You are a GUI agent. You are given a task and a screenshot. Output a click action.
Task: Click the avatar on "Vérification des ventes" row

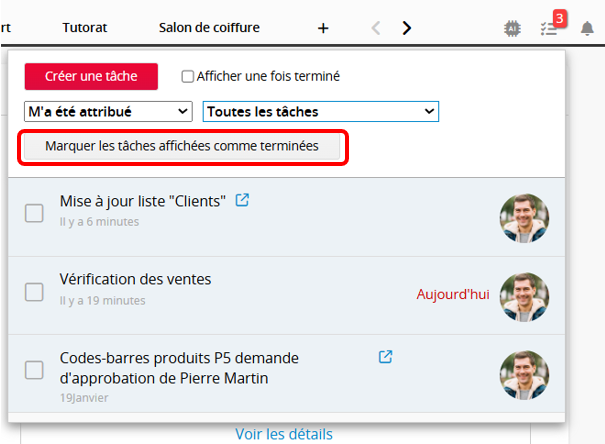(x=524, y=297)
